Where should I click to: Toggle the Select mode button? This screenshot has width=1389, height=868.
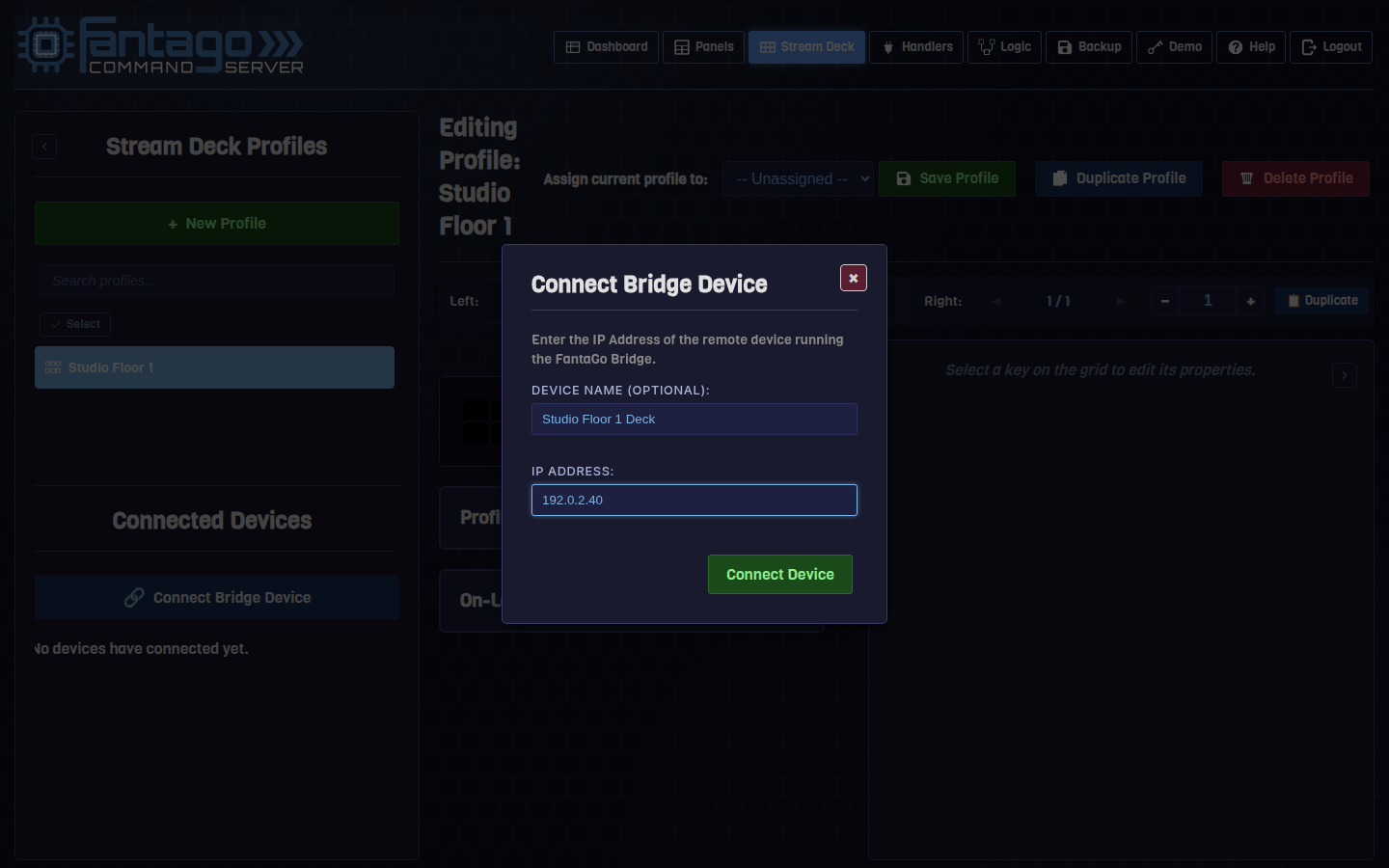pyautogui.click(x=75, y=324)
